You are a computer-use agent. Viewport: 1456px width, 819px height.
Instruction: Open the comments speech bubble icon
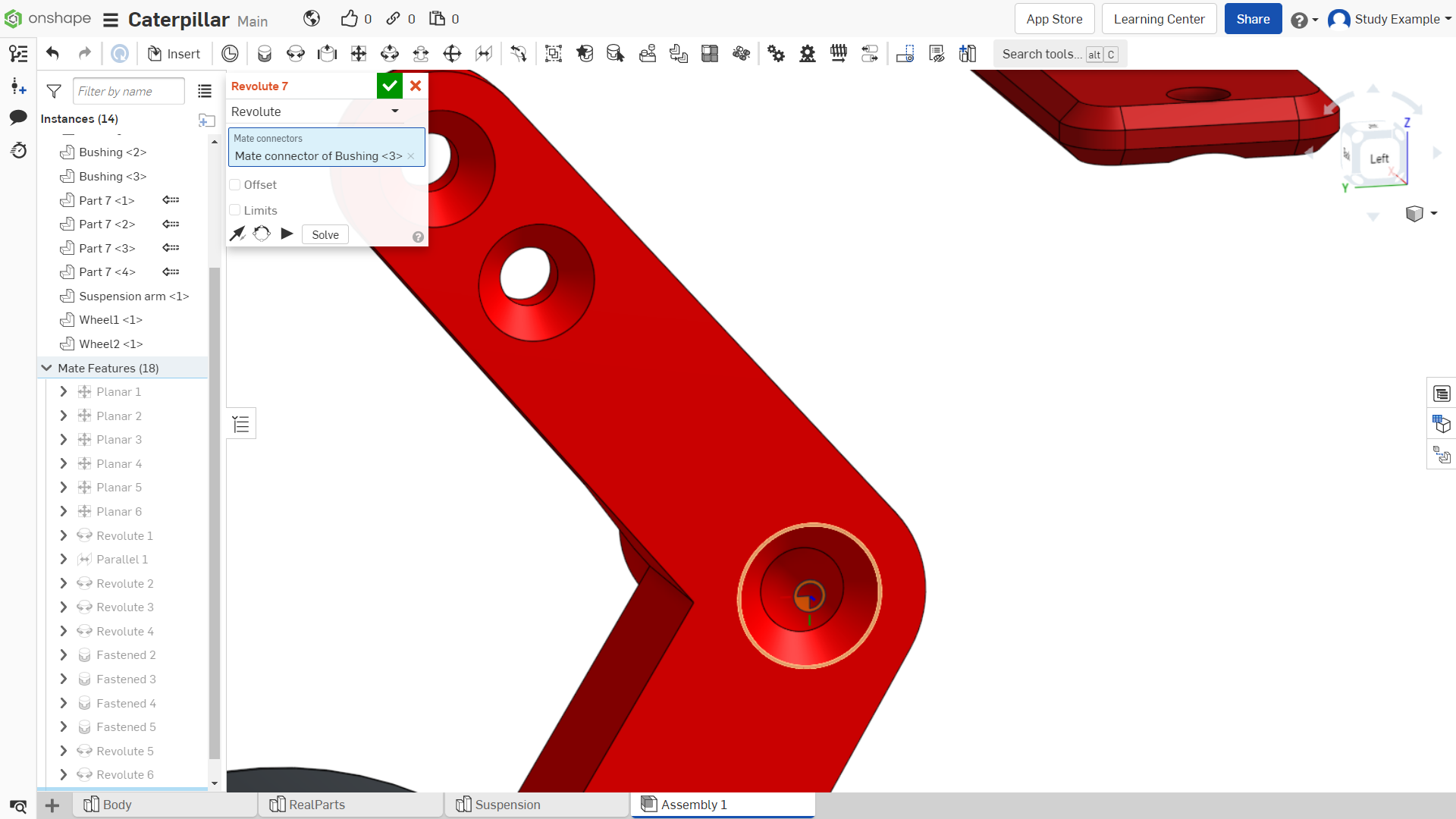click(18, 118)
